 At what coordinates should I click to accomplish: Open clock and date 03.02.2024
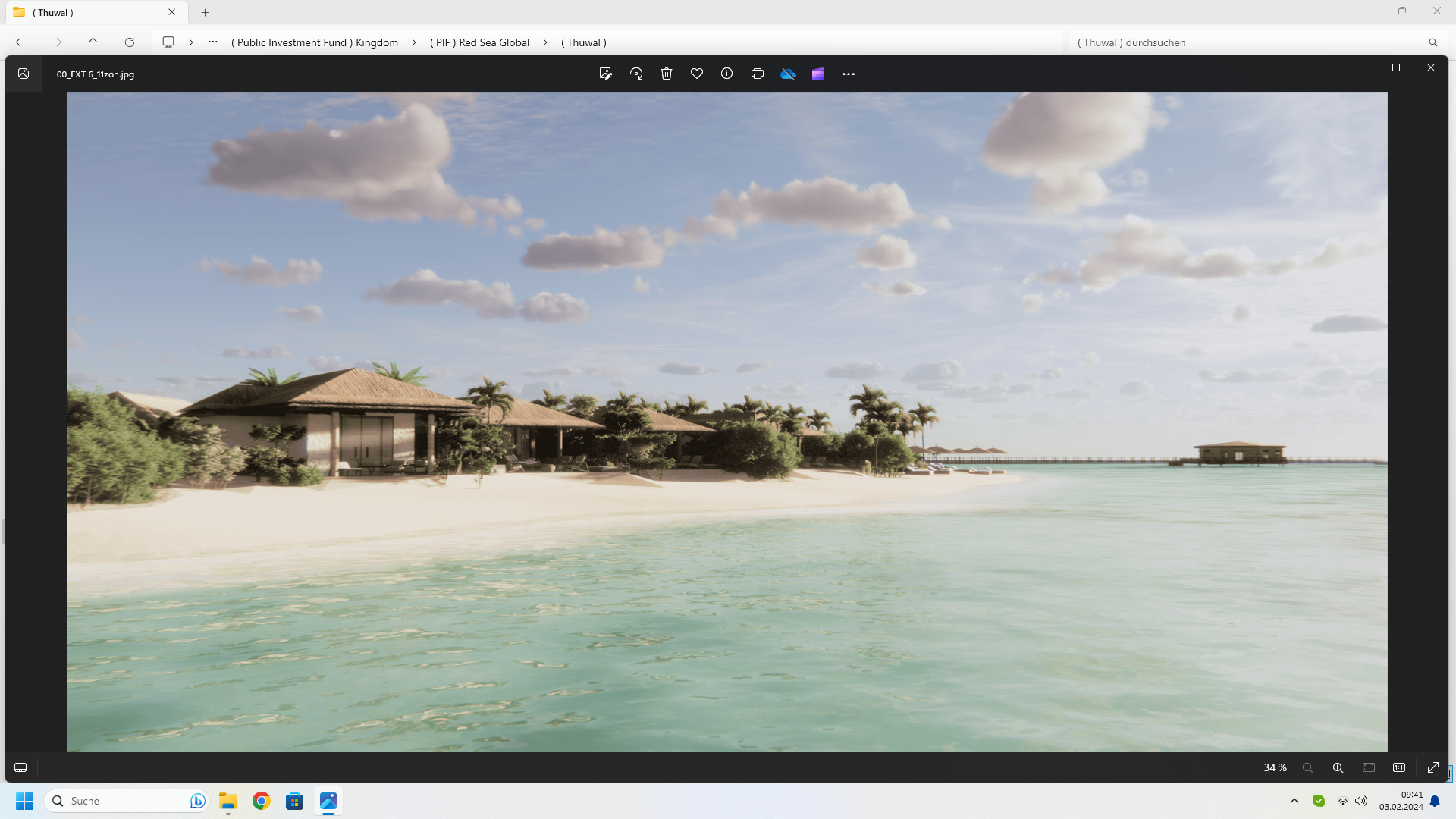1401,801
